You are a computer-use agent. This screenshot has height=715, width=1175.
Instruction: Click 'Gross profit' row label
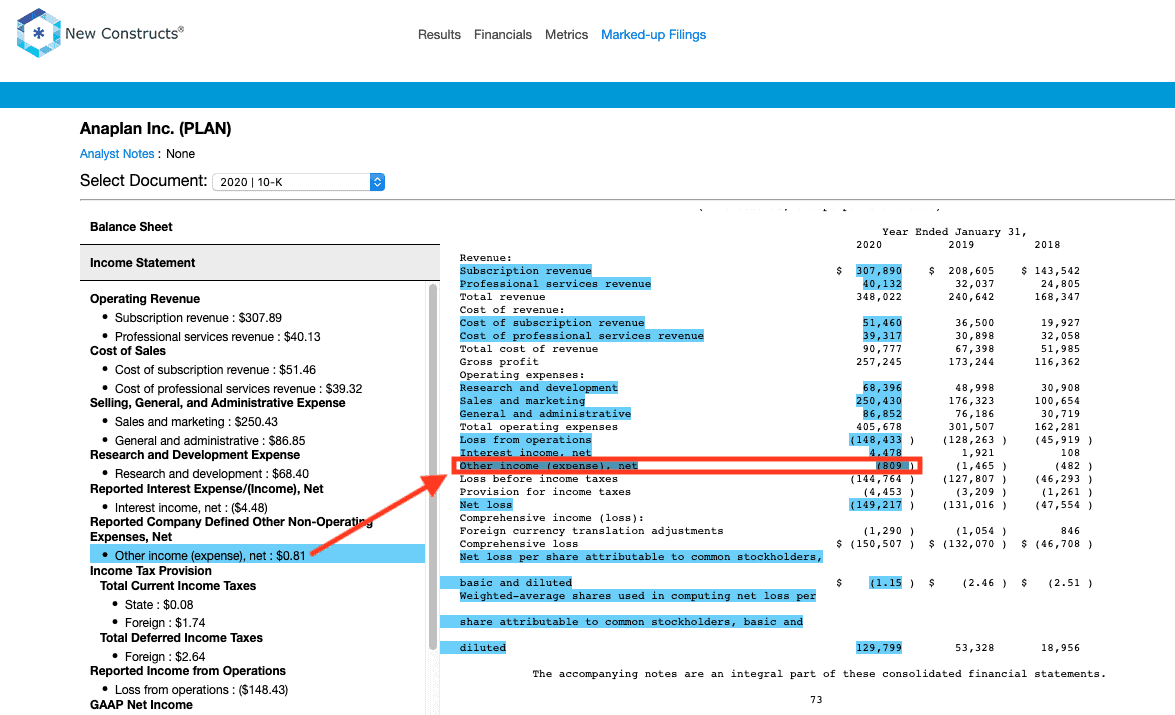(x=499, y=362)
